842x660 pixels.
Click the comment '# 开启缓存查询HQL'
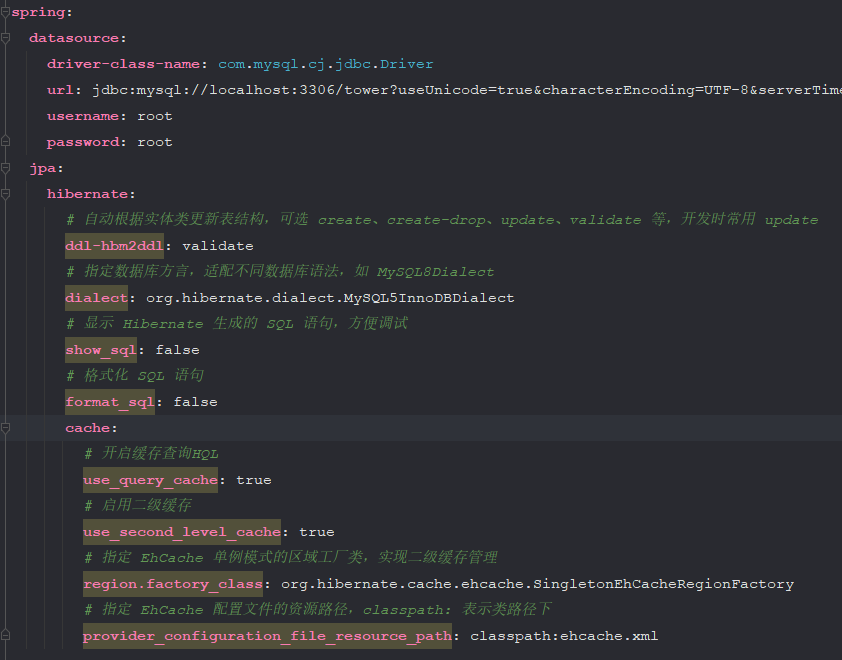[x=151, y=453]
